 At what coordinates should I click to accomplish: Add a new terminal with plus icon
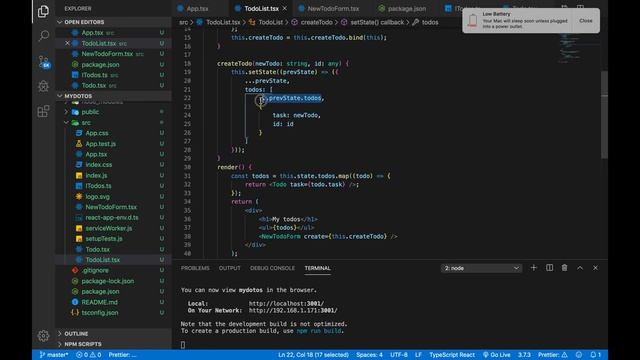point(533,268)
